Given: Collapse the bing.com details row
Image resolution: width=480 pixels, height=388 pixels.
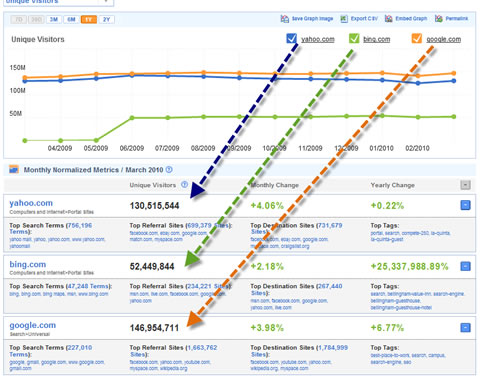Looking at the screenshot, I should [465, 266].
